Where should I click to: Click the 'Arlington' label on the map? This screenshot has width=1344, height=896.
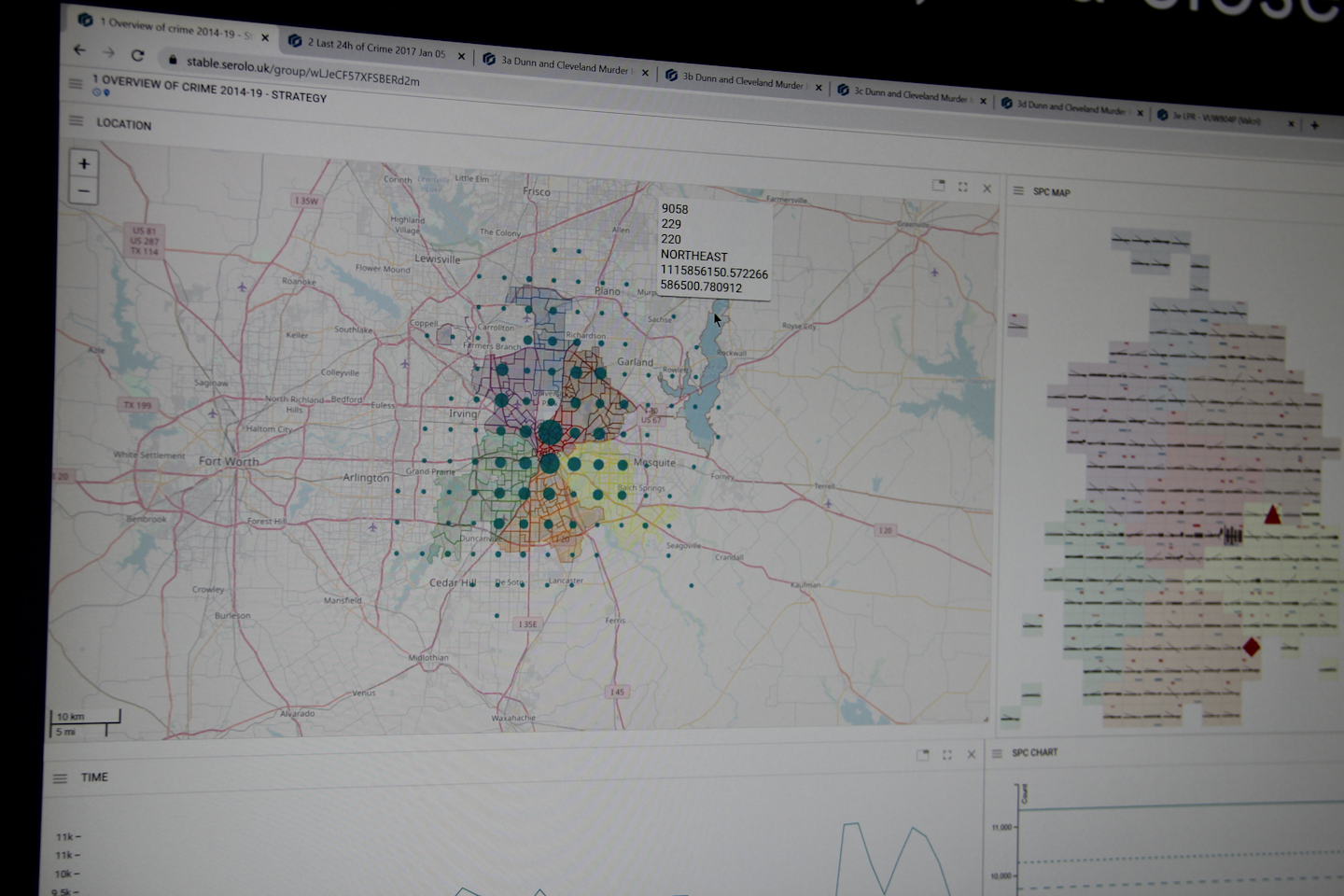(x=366, y=477)
